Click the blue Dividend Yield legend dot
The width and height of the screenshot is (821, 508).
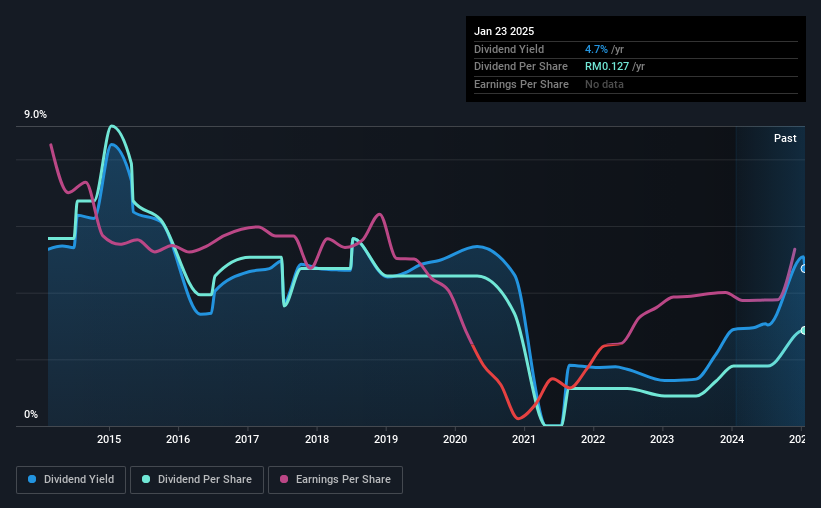pos(32,479)
